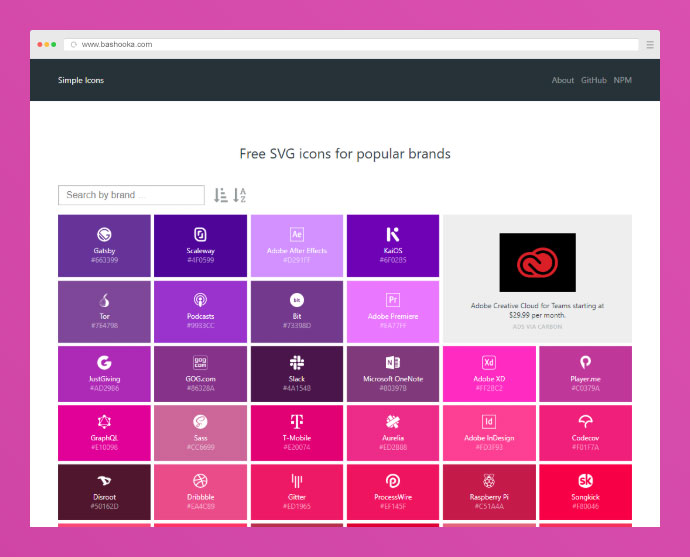Choose the Bit brand icon
This screenshot has width=690, height=557.
click(x=297, y=300)
